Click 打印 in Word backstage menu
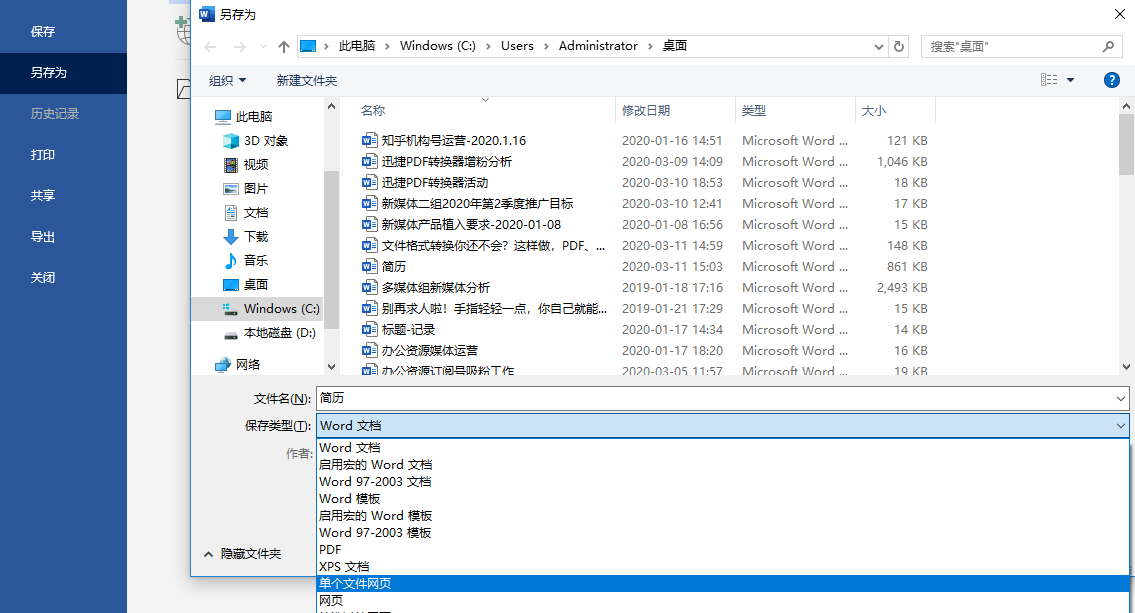 tap(43, 155)
